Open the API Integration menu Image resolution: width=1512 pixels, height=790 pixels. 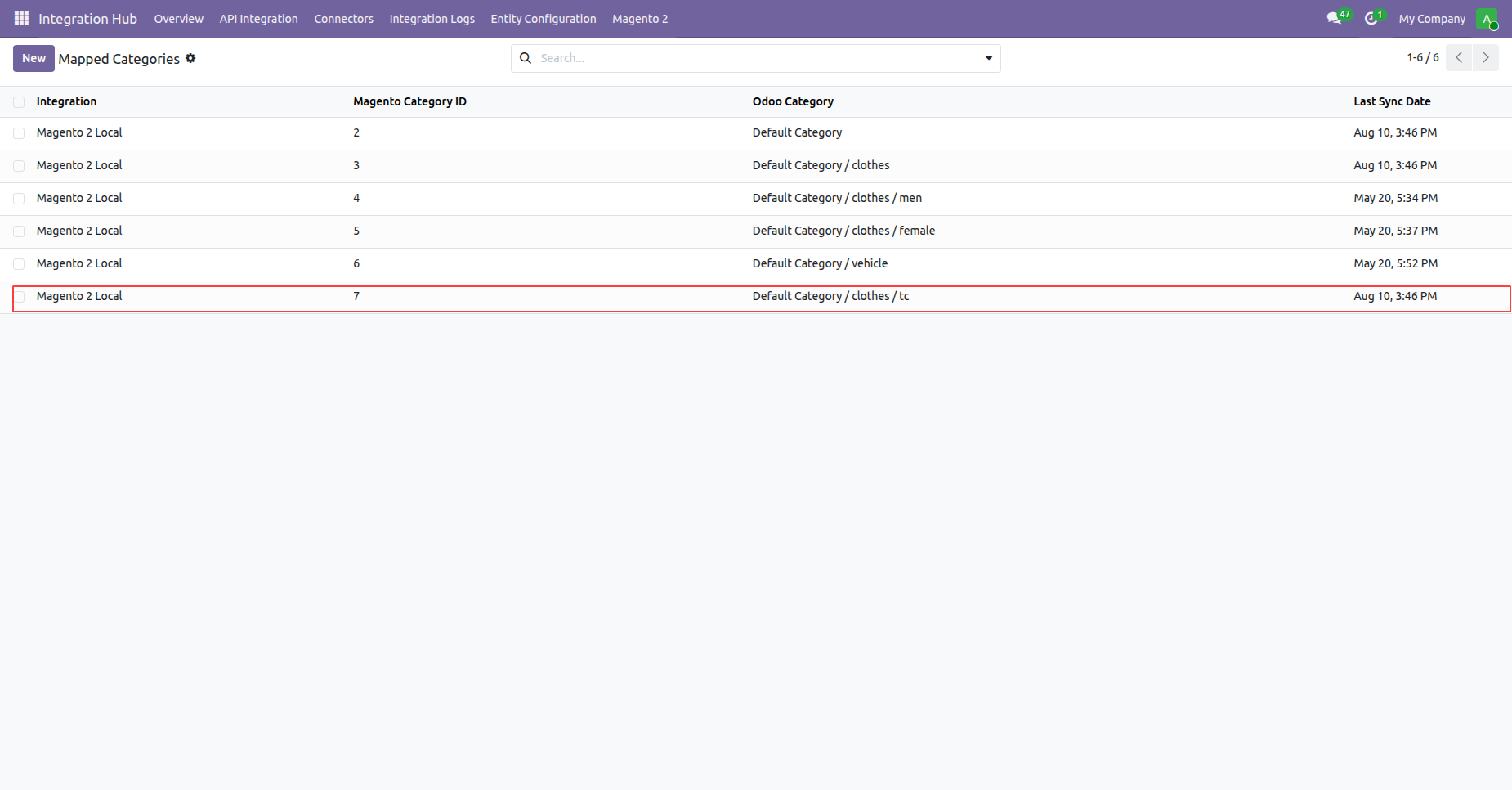258,19
